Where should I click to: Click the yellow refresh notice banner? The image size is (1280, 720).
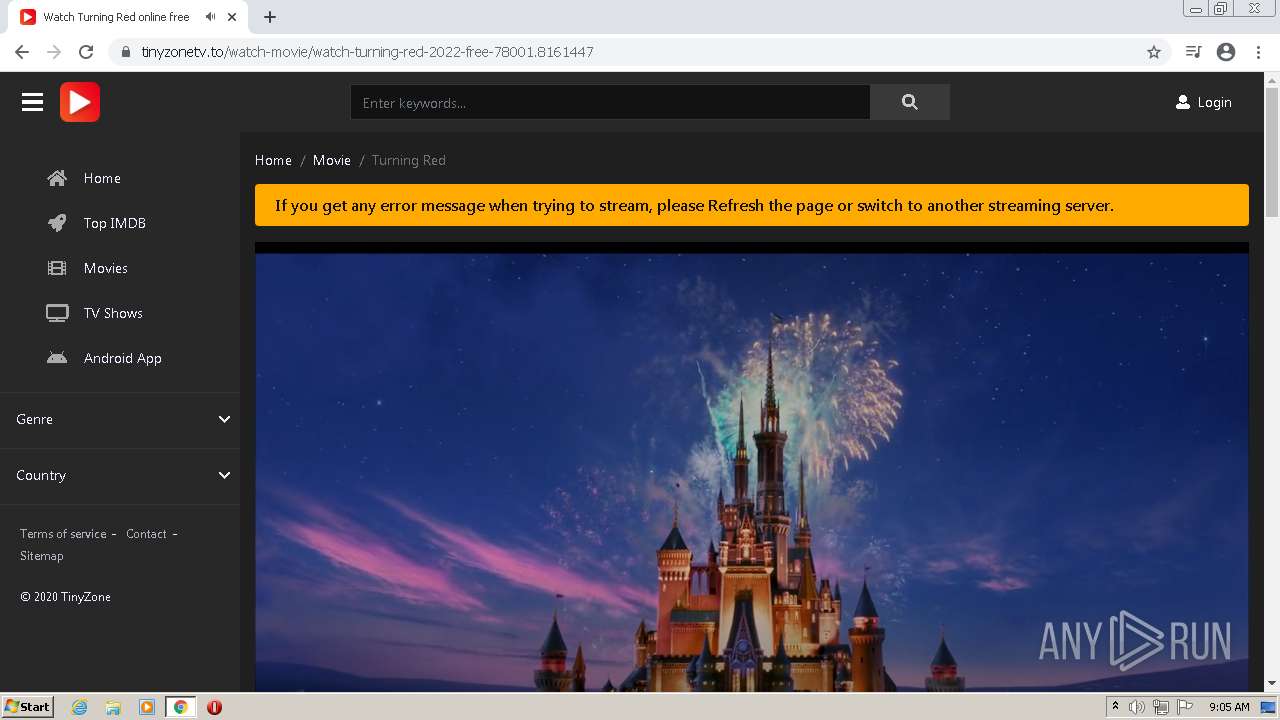(752, 205)
